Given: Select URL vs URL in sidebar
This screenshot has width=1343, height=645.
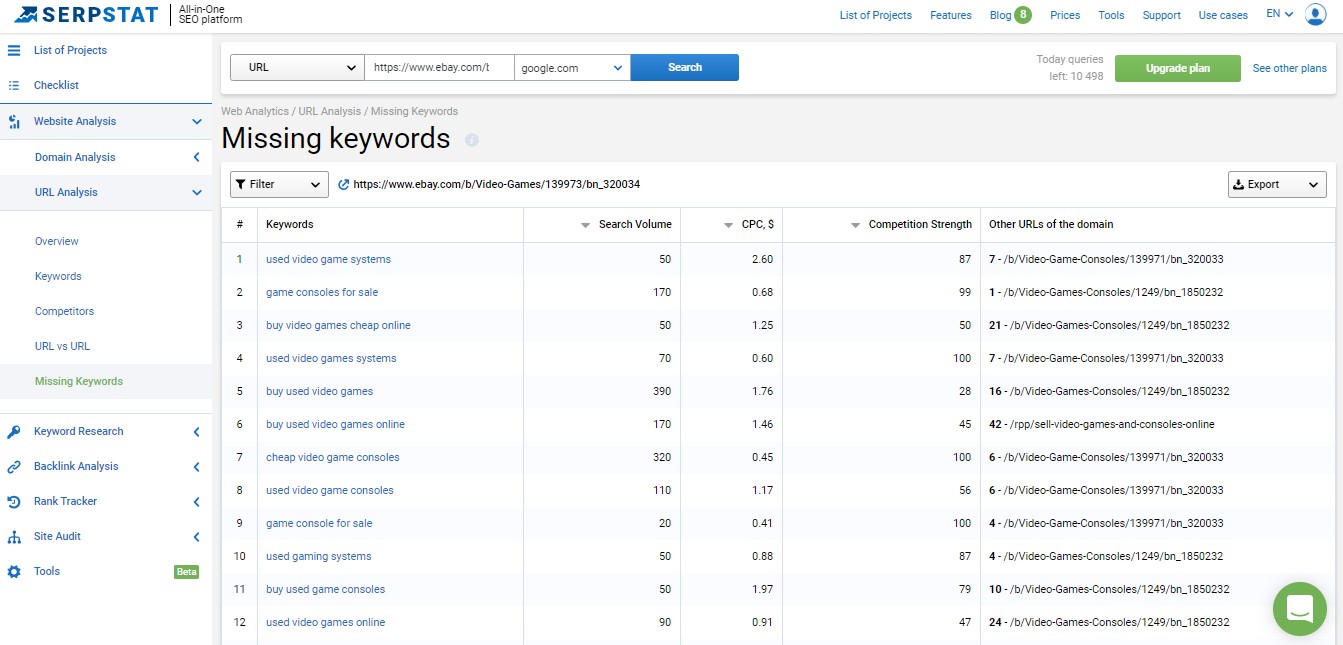Looking at the screenshot, I should tap(62, 346).
